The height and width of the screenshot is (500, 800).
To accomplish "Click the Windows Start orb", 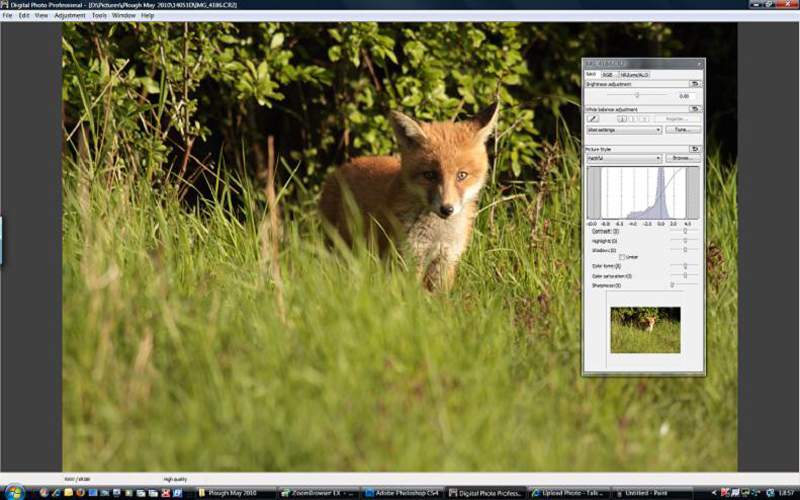I will (x=14, y=492).
